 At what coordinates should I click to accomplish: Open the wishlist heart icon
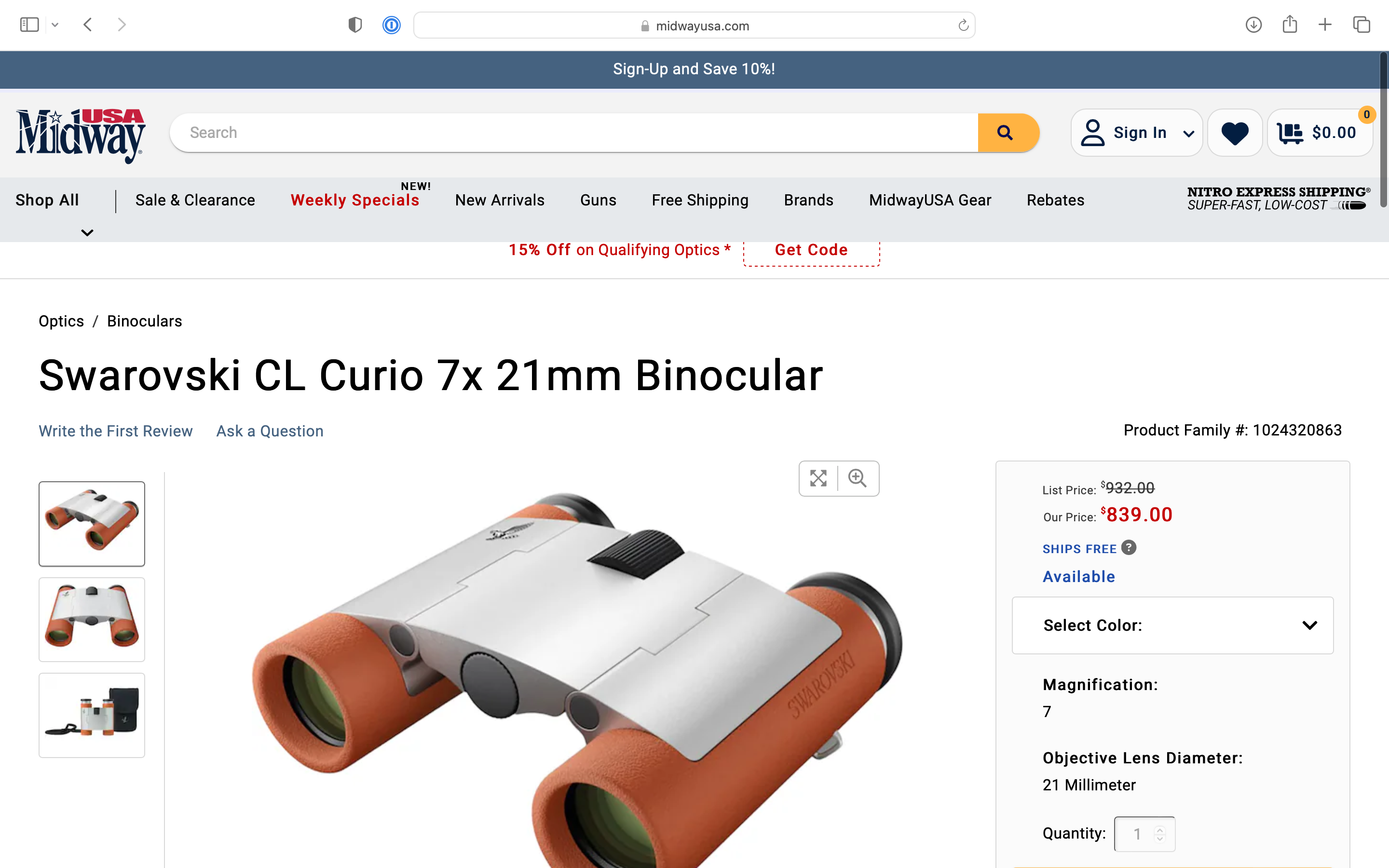1235,133
